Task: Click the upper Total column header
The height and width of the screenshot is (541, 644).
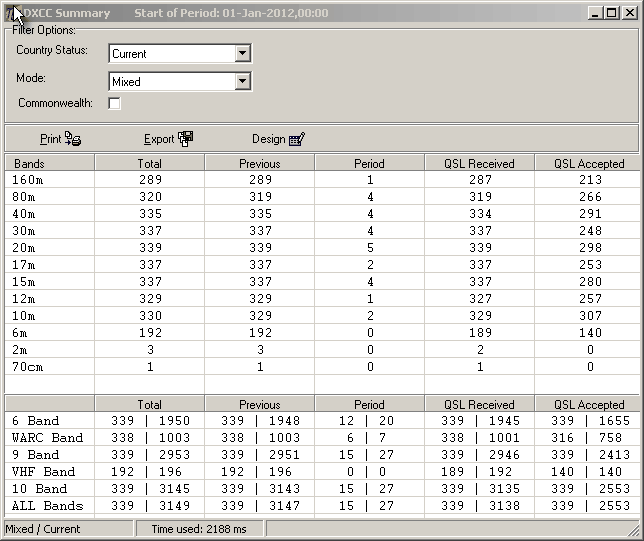Action: tap(150, 163)
